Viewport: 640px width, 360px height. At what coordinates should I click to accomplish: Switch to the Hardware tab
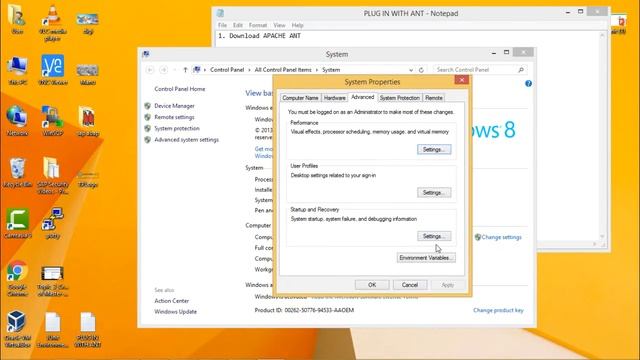[x=334, y=98]
